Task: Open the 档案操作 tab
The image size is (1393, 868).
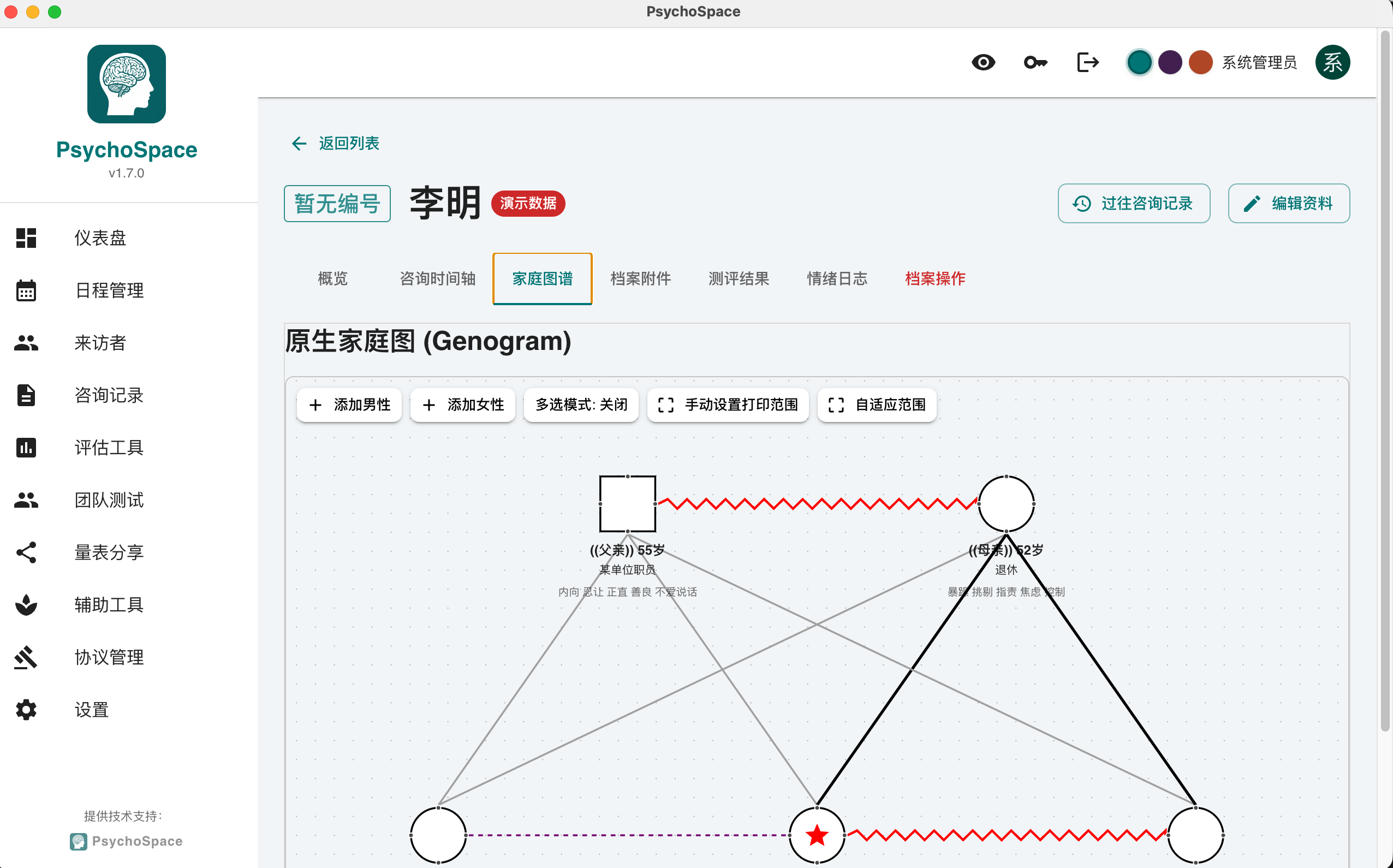Action: click(934, 279)
